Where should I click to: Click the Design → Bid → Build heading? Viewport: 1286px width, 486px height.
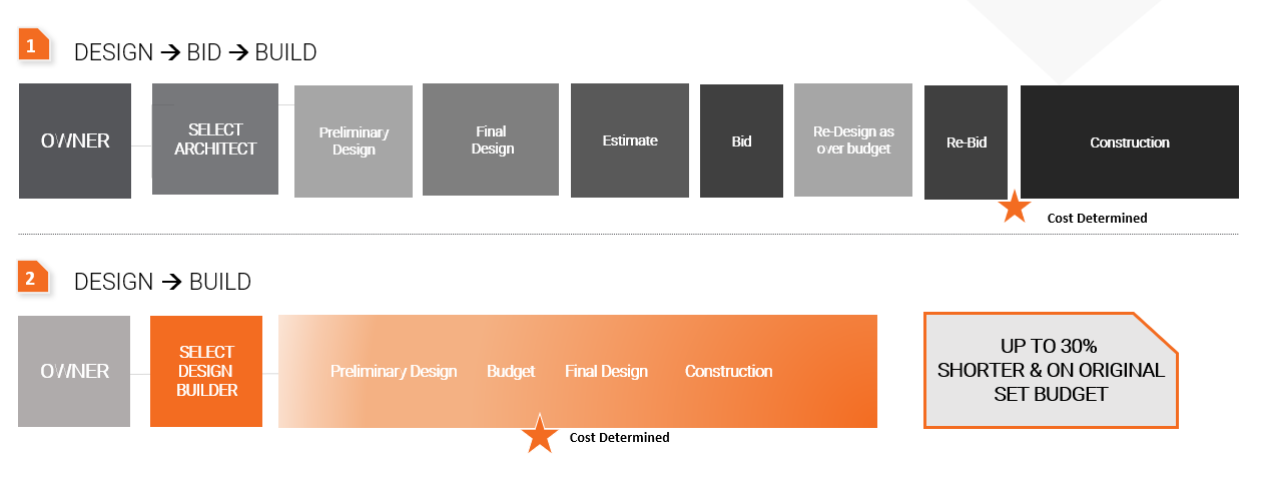(x=195, y=52)
